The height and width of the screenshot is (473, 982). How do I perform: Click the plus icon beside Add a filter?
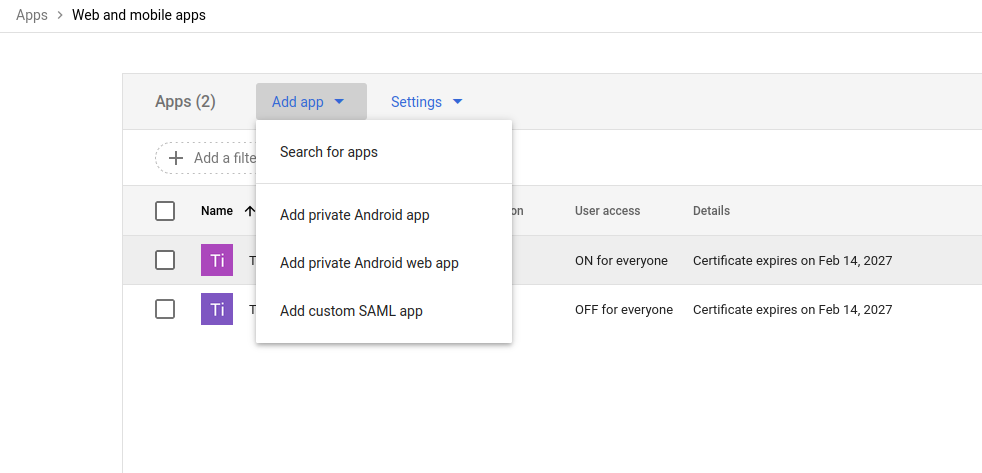coord(176,158)
